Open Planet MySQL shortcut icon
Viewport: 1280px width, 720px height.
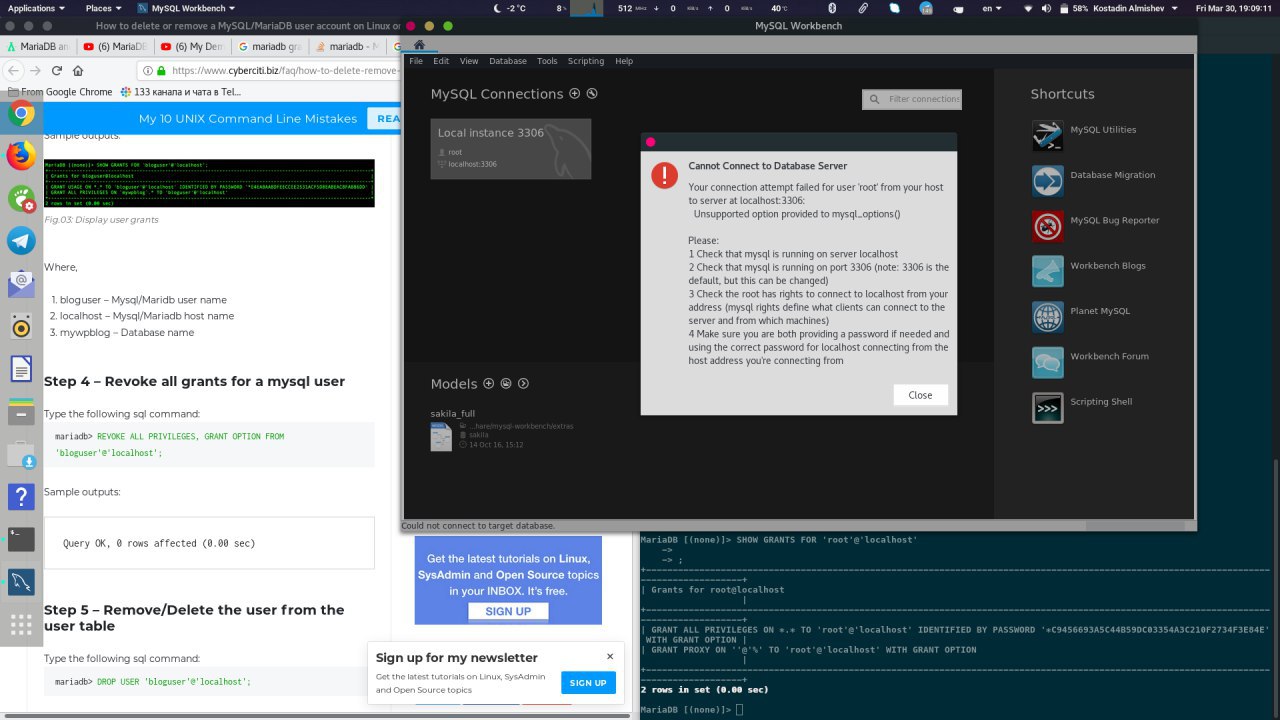[x=1047, y=317]
